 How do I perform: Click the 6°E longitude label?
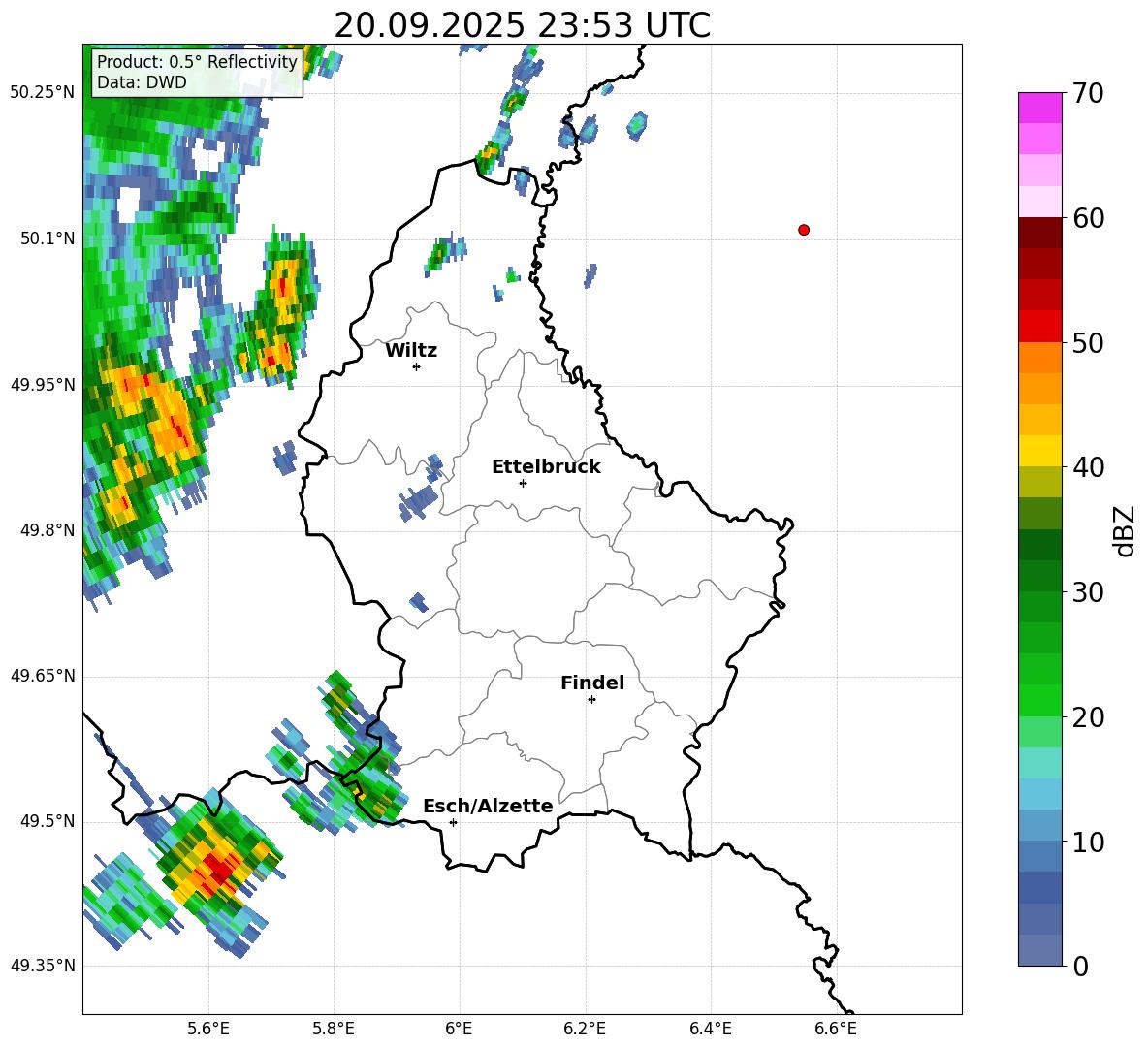click(x=459, y=1029)
